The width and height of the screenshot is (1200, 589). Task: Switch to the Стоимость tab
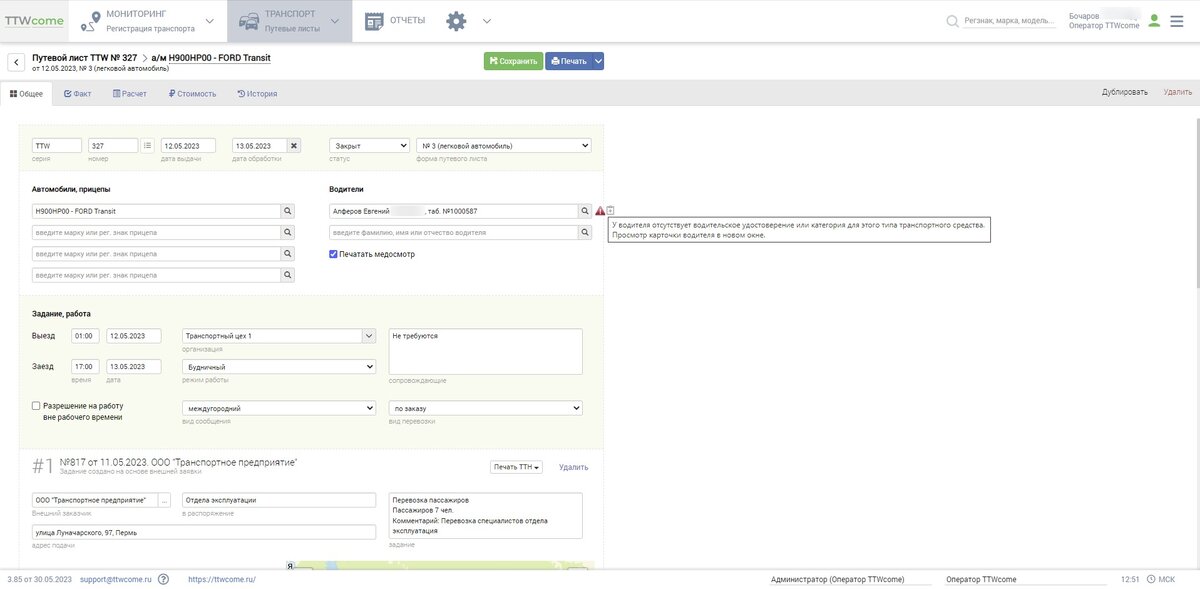click(x=191, y=93)
